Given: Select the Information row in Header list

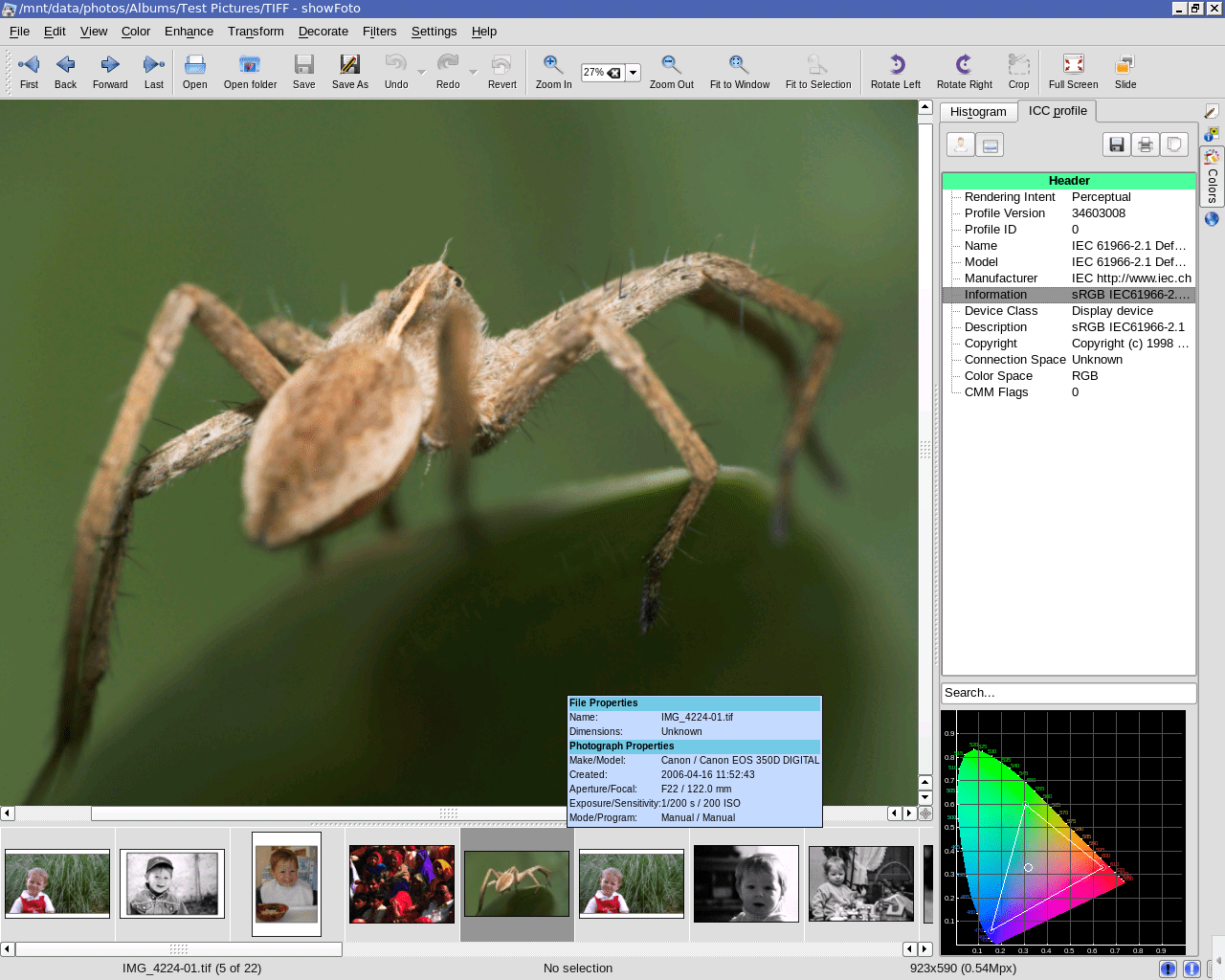Looking at the screenshot, I should click(1068, 295).
